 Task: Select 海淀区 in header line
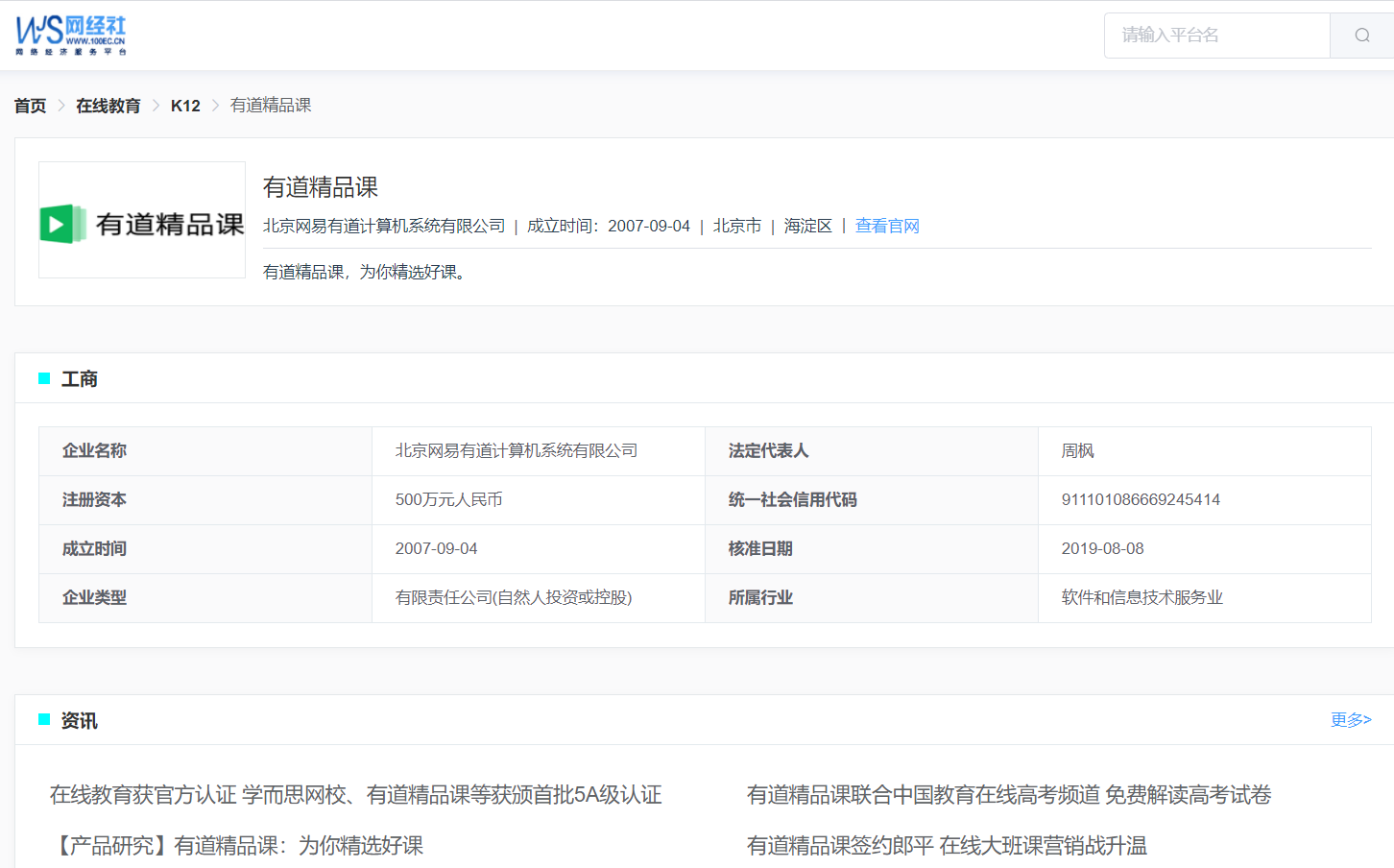[x=808, y=226]
